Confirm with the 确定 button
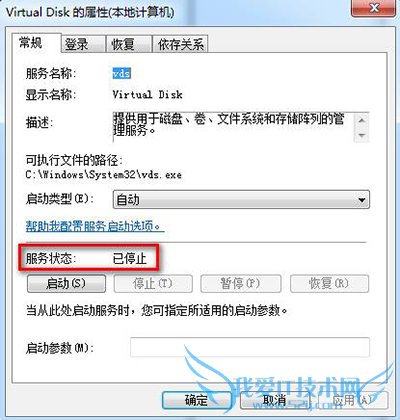400x420 pixels. tap(196, 400)
